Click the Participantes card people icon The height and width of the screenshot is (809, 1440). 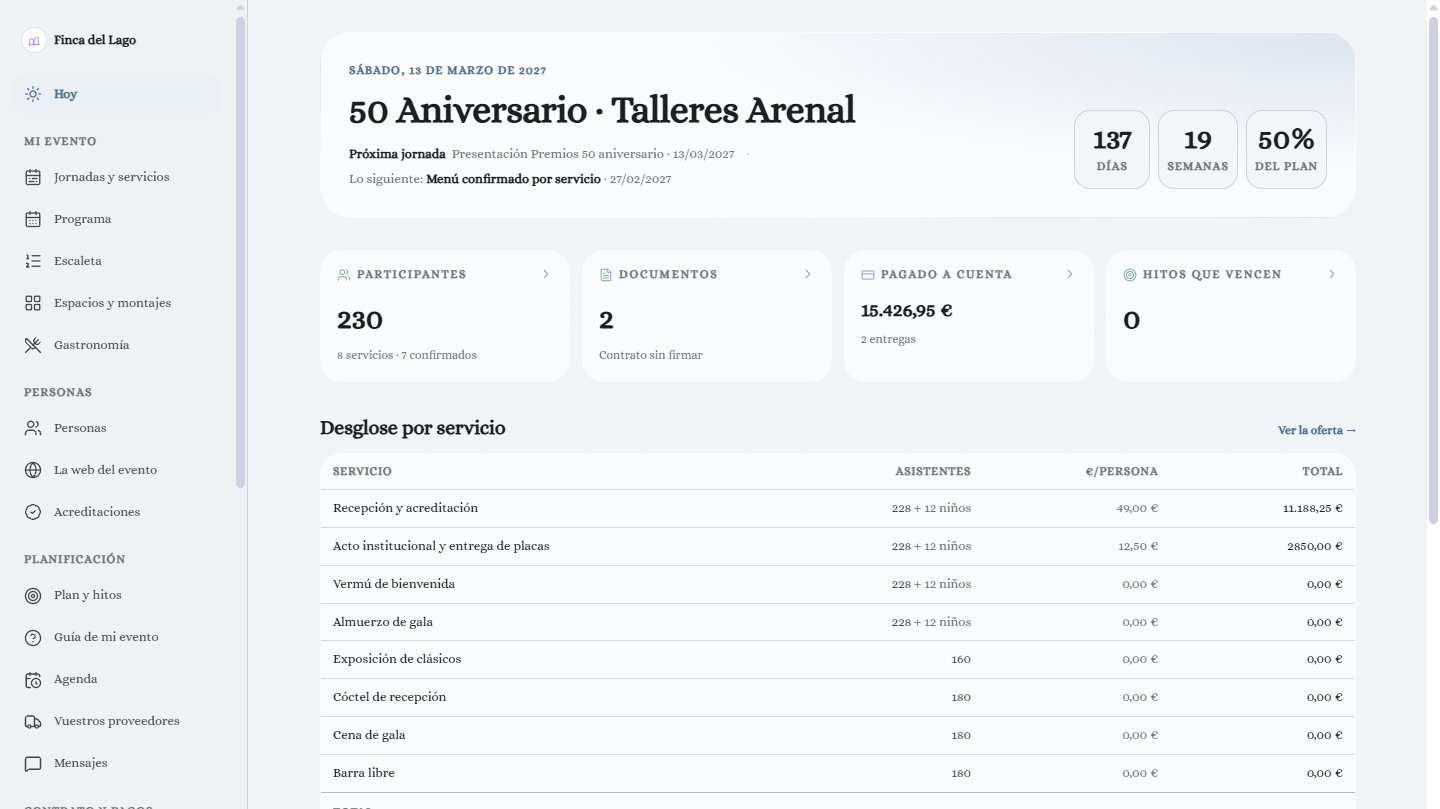coord(344,274)
